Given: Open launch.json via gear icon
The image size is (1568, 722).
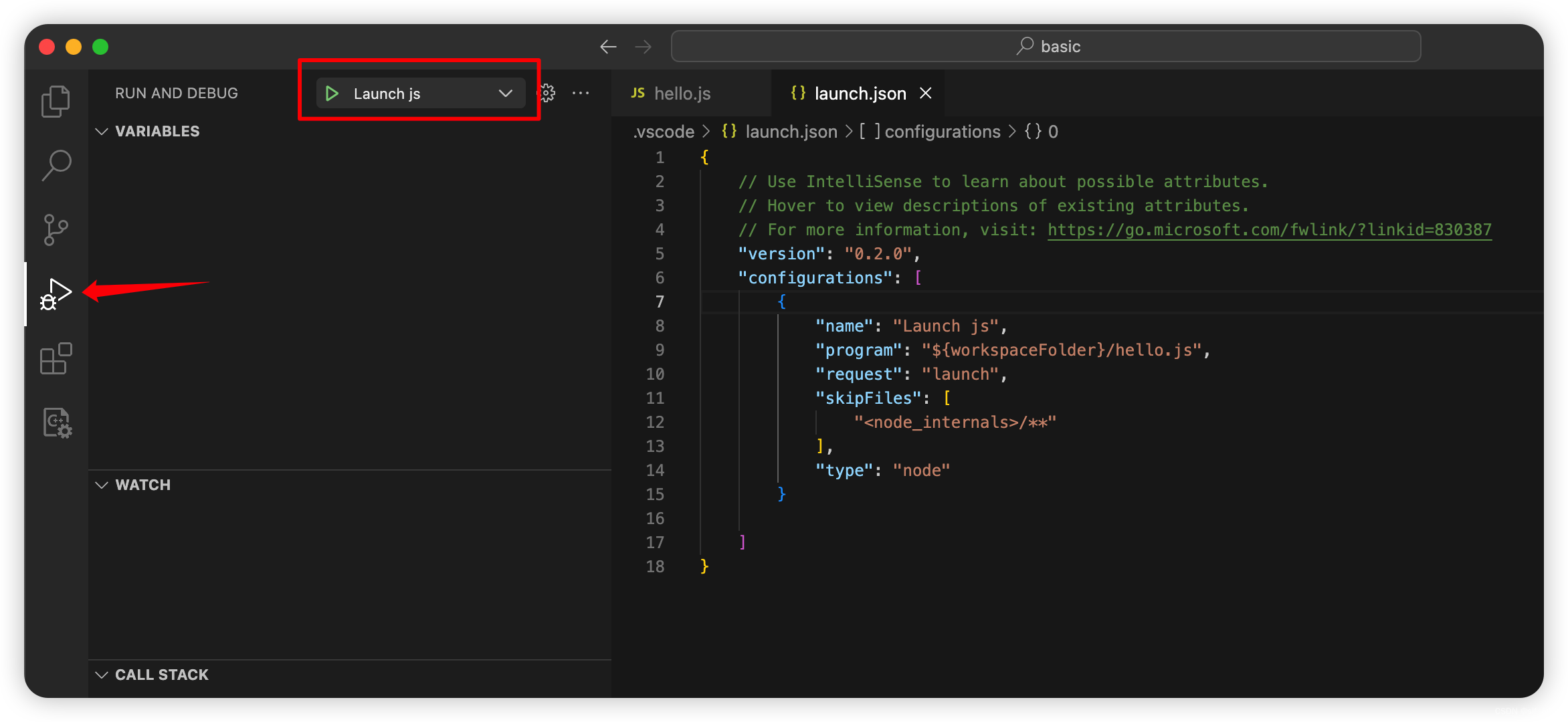Looking at the screenshot, I should pos(548,93).
